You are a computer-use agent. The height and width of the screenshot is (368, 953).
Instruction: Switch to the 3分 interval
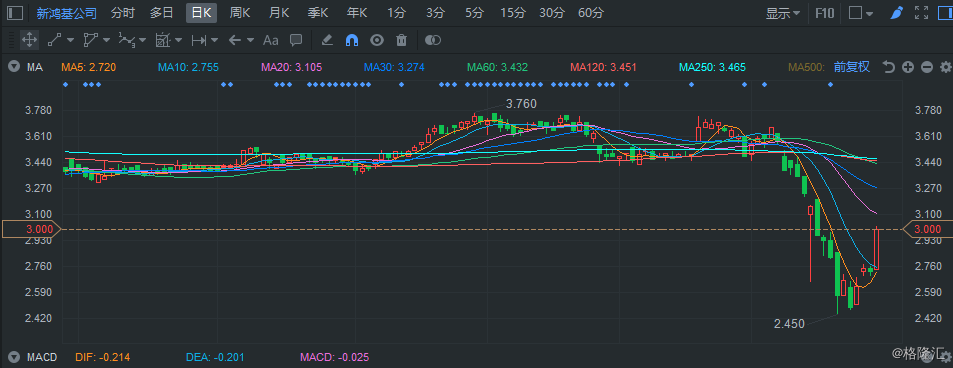coord(435,13)
